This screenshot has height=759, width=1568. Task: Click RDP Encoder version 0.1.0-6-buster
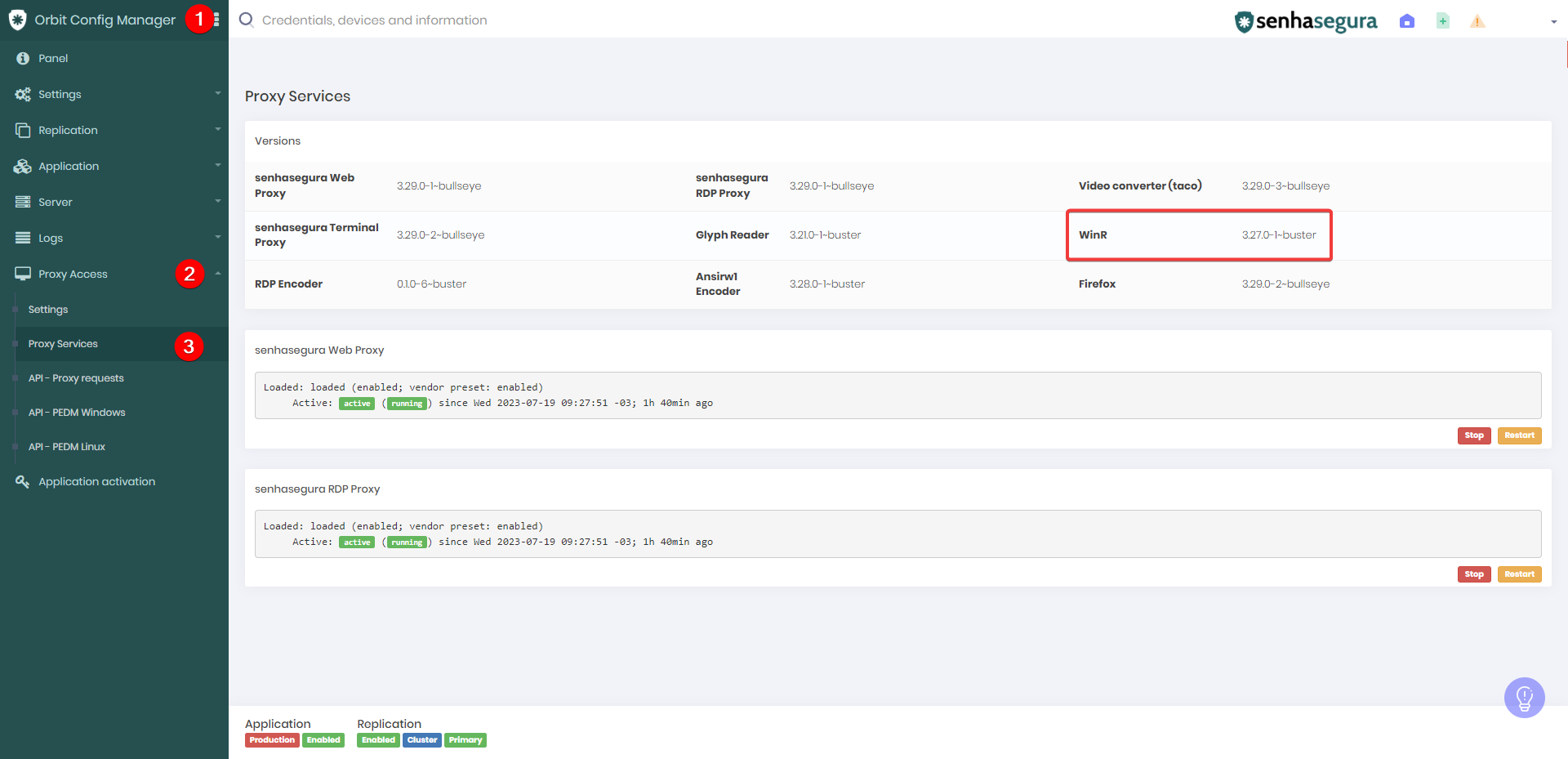click(x=431, y=284)
